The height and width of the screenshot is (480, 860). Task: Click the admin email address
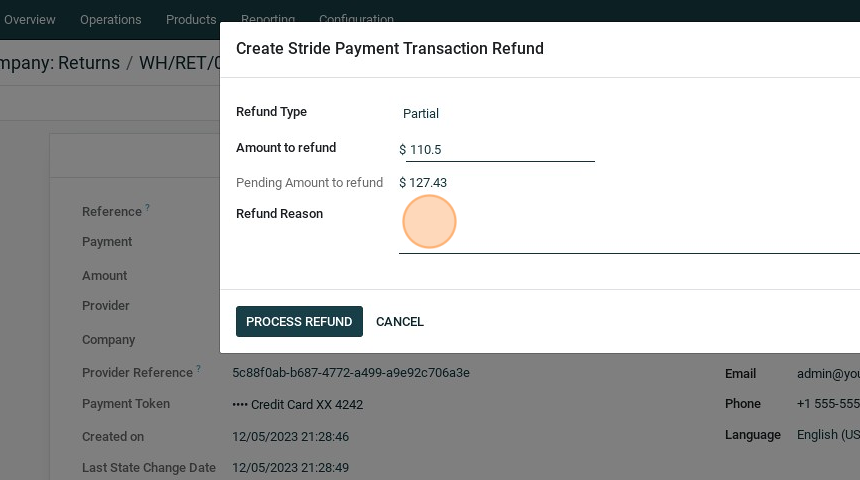pos(828,374)
